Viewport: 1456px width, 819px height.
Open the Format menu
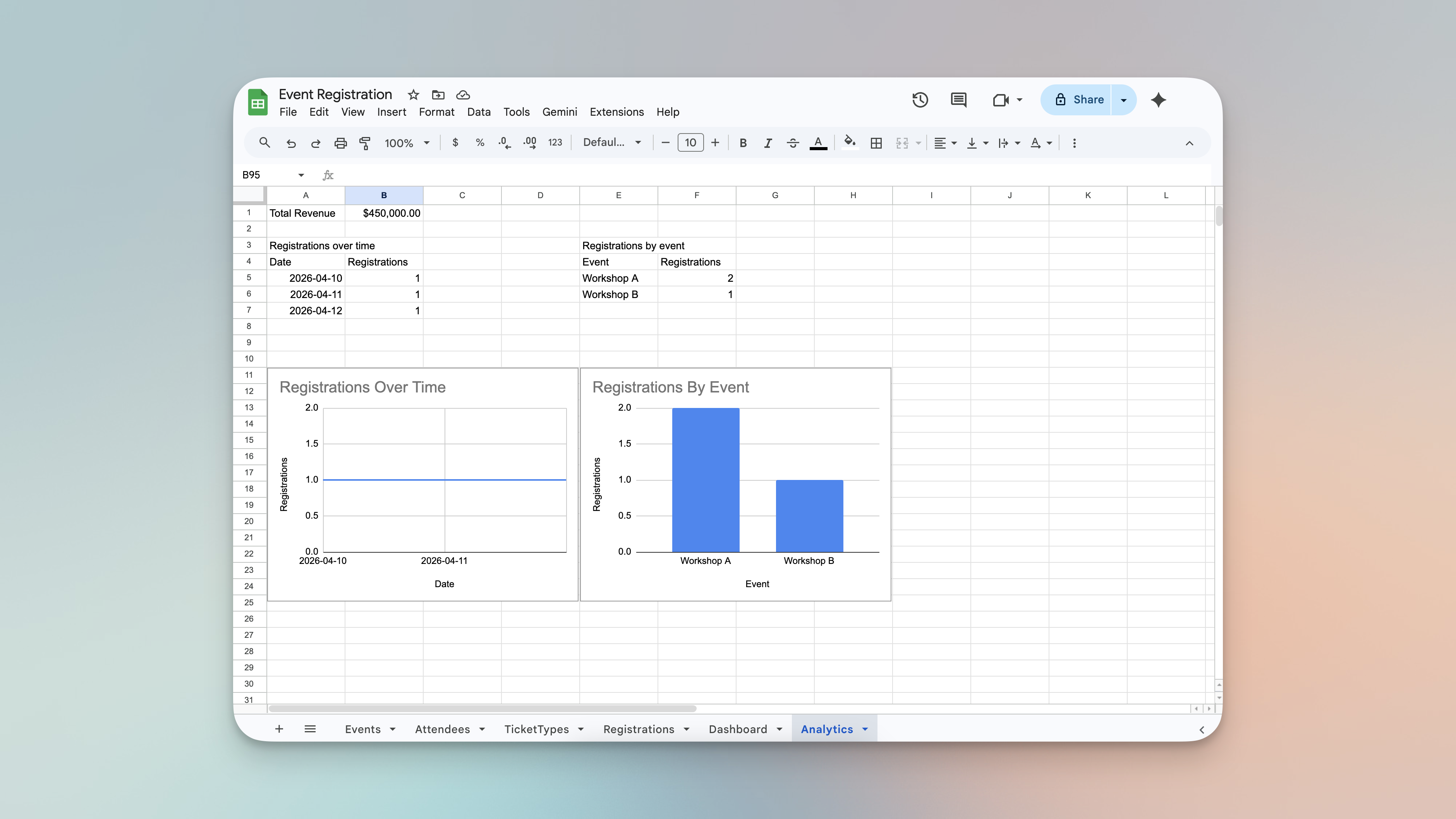436,112
